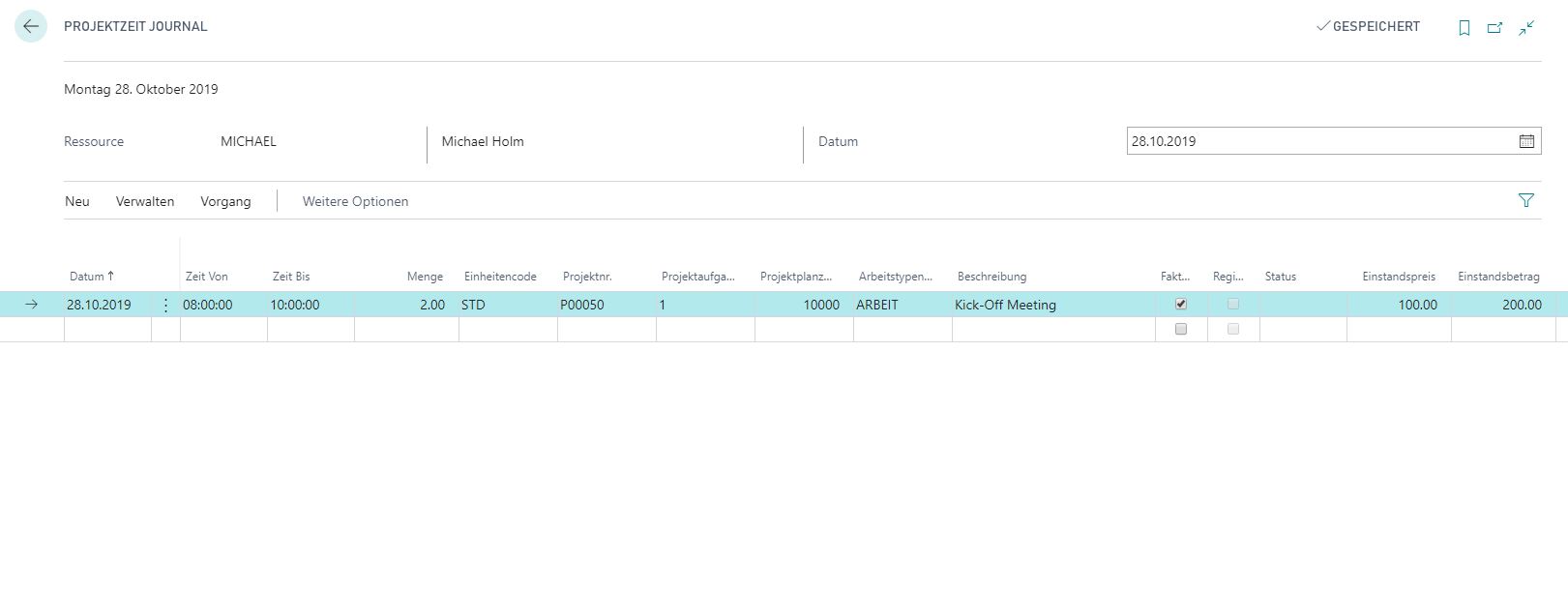
Task: Click the Zeit Von column header
Action: 207,277
